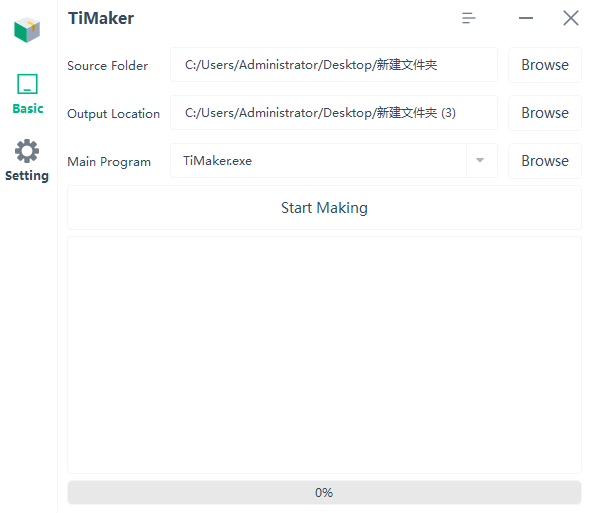Browse for the Main Program file
589x513 pixels.
coord(545,161)
